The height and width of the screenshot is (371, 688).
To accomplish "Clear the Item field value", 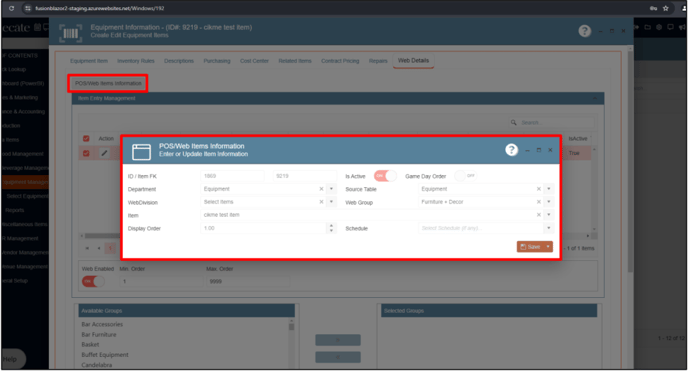I will 539,215.
